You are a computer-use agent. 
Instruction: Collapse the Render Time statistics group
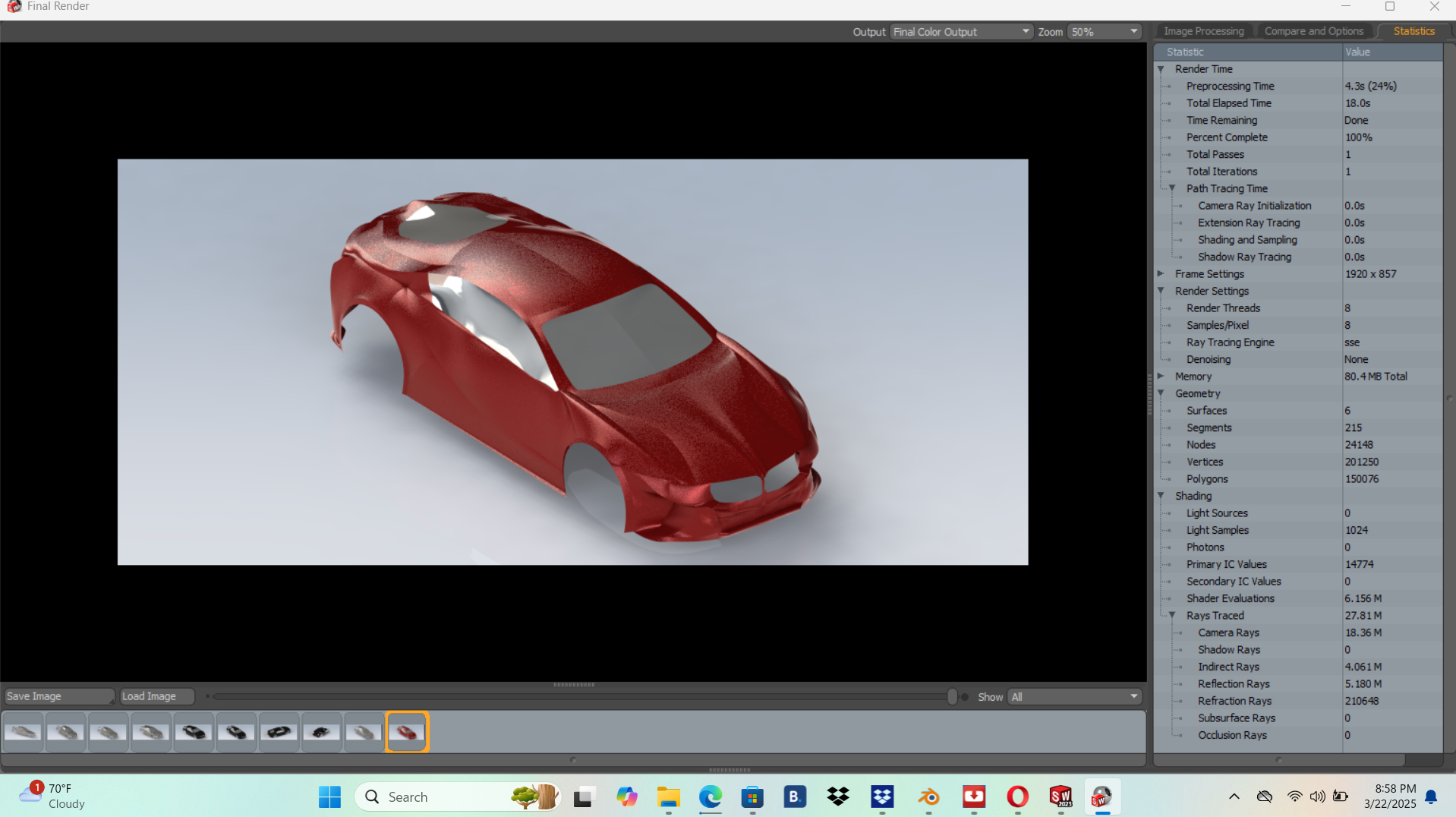click(1161, 68)
